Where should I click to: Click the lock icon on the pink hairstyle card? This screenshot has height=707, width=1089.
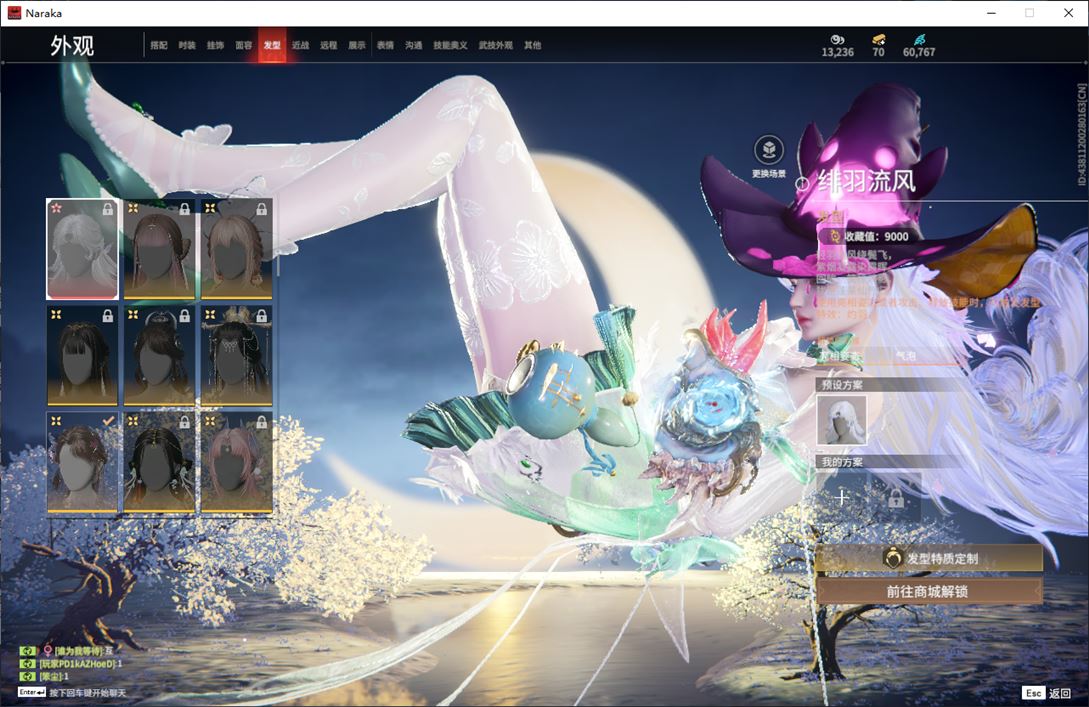[261, 422]
